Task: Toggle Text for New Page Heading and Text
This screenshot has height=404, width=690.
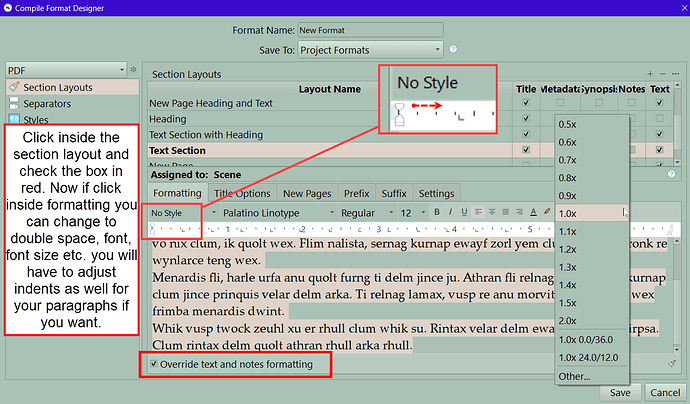Action: (x=659, y=103)
